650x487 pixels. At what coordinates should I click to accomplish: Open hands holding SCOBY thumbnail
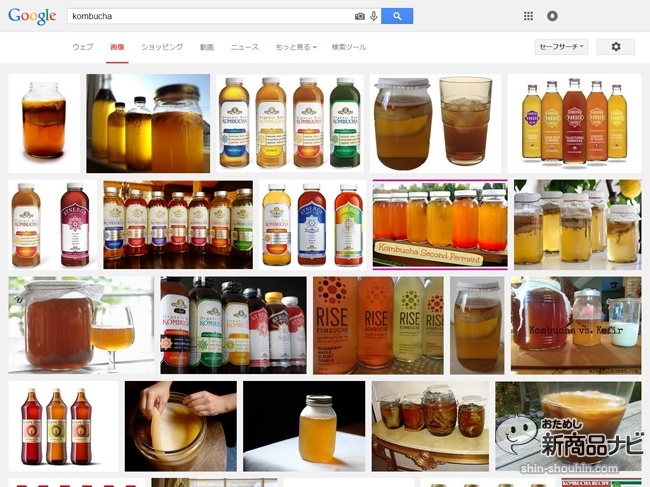pos(181,426)
